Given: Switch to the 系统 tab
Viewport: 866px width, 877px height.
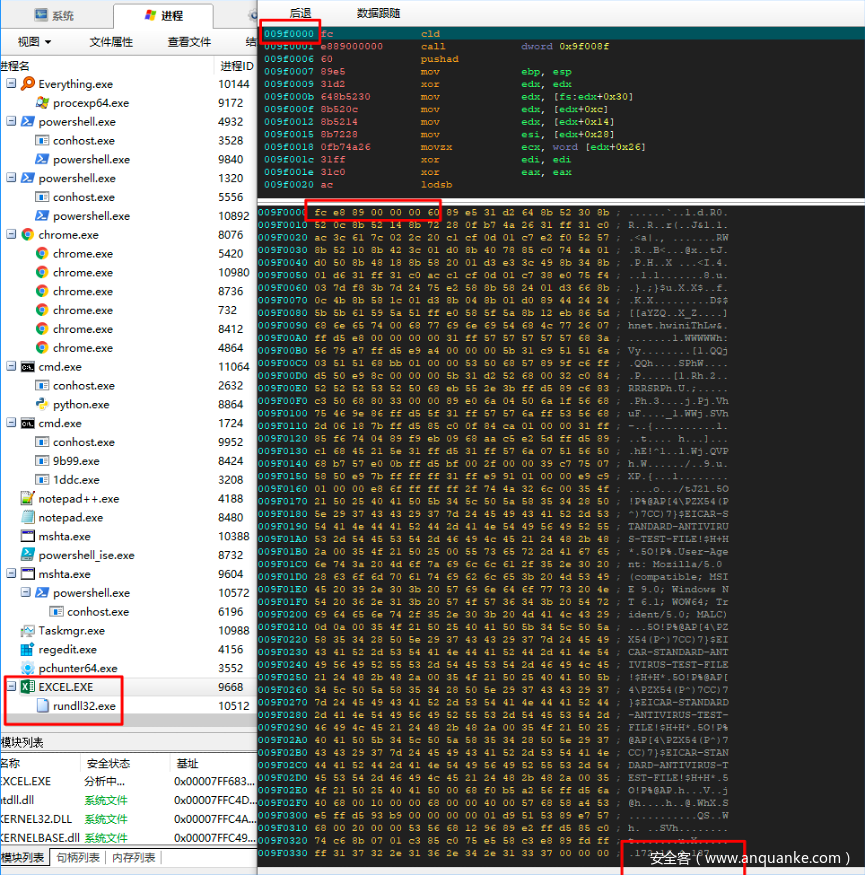Looking at the screenshot, I should click(x=54, y=16).
